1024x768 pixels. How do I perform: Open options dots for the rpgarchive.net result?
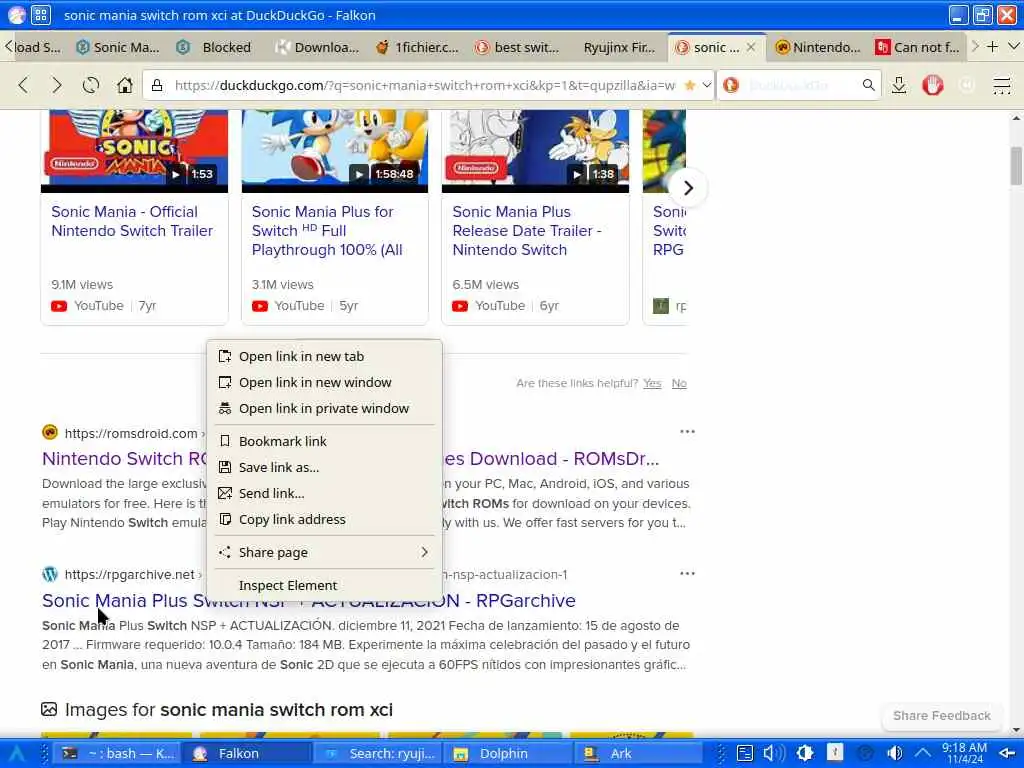pos(687,573)
